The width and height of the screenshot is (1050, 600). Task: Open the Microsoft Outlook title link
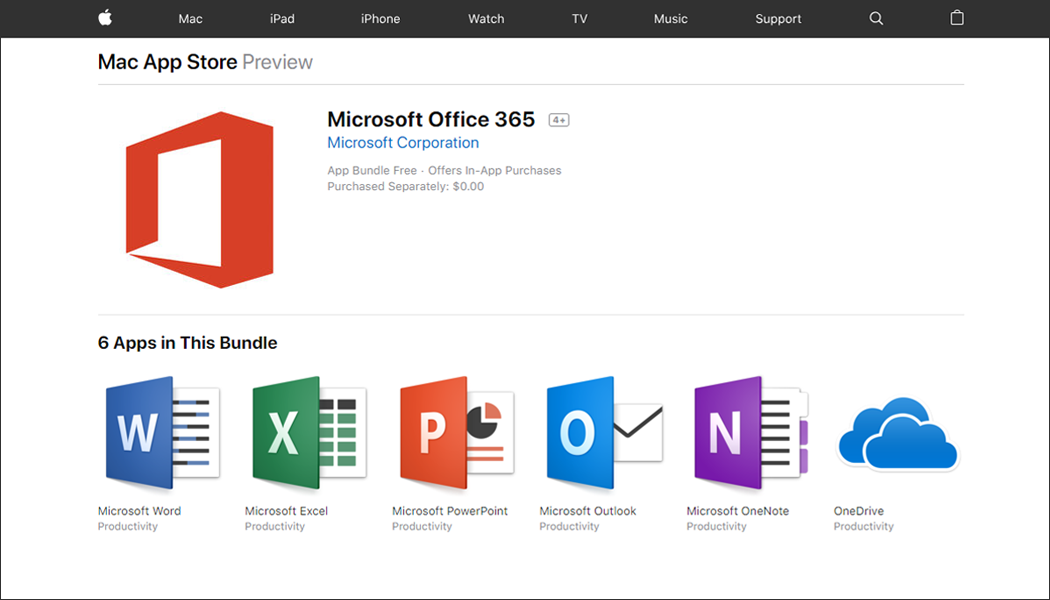coord(588,511)
